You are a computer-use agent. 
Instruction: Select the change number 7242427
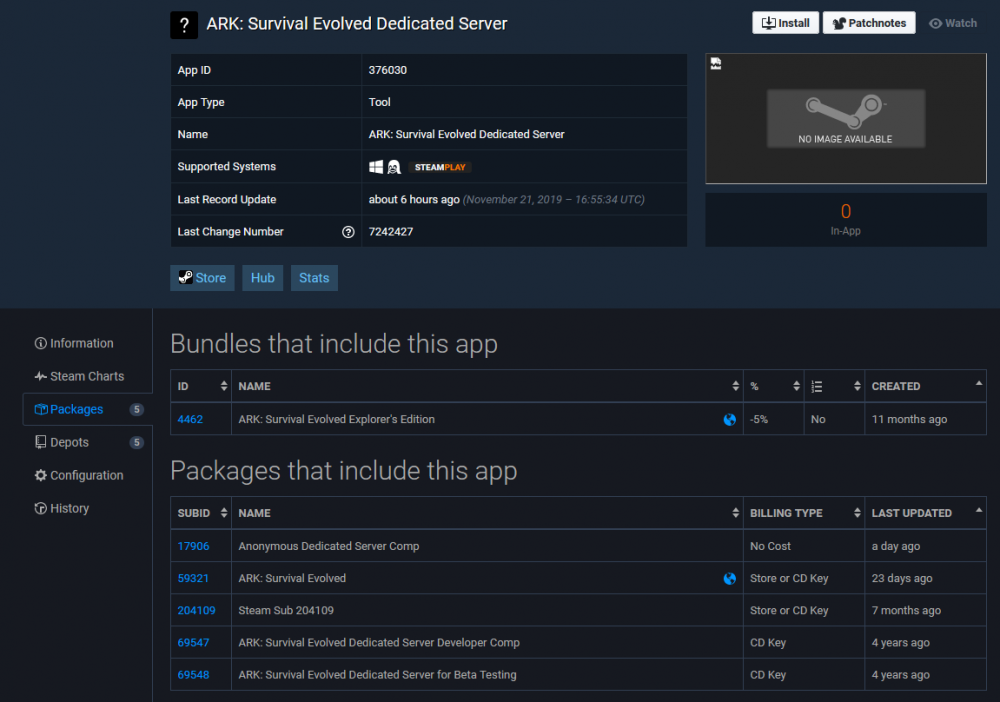click(391, 232)
